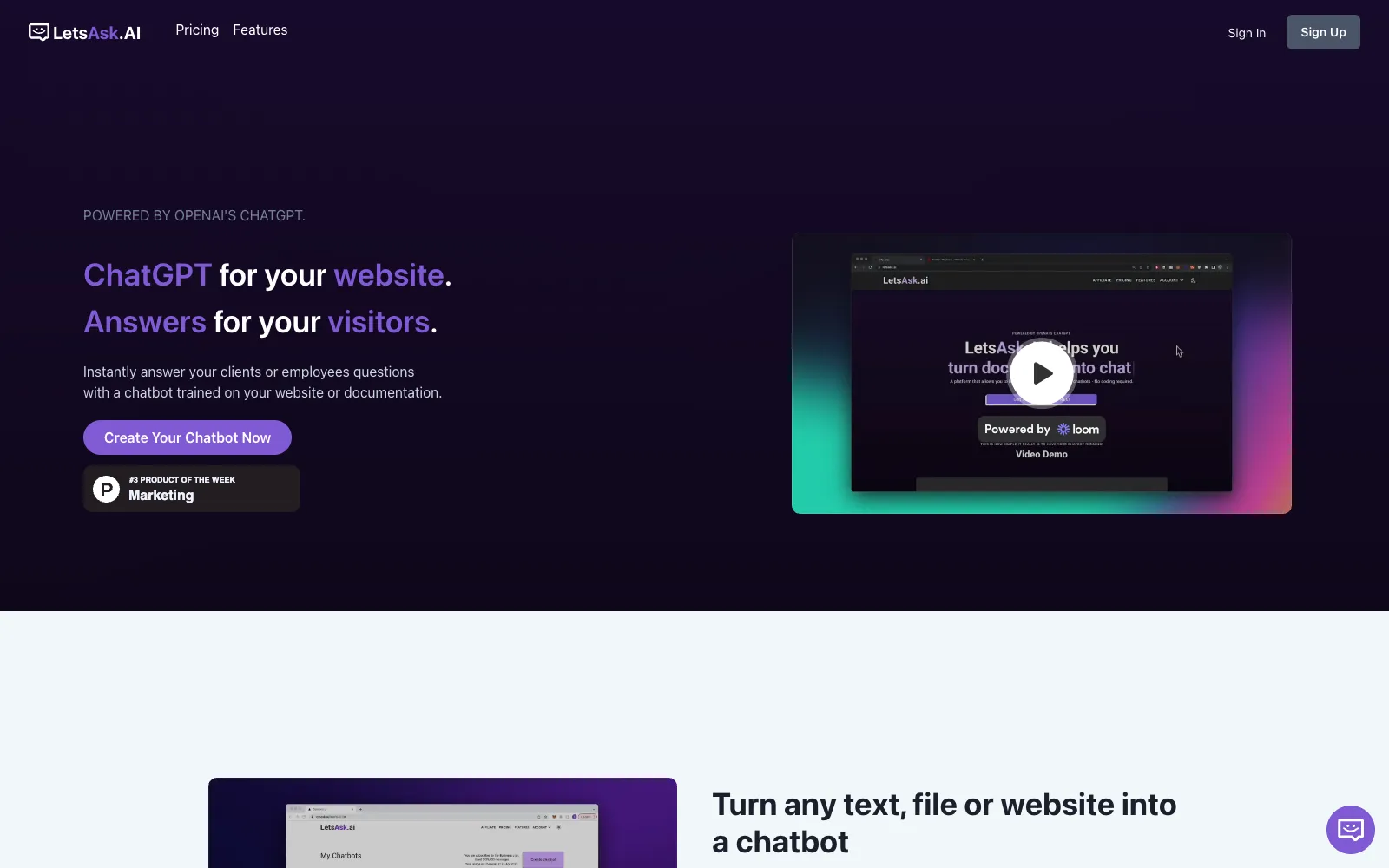The image size is (1389, 868).
Task: Click the 'Video Demo' caption text
Action: pyautogui.click(x=1042, y=454)
